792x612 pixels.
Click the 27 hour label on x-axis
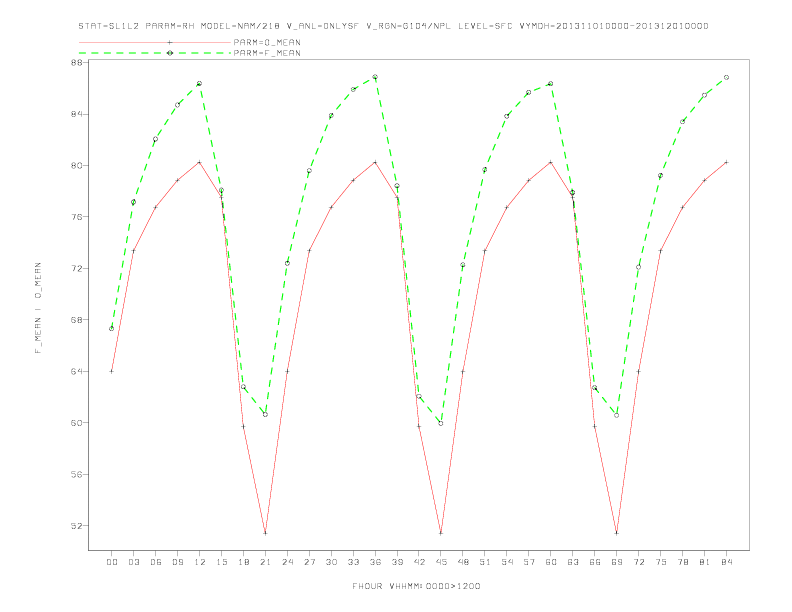click(309, 562)
